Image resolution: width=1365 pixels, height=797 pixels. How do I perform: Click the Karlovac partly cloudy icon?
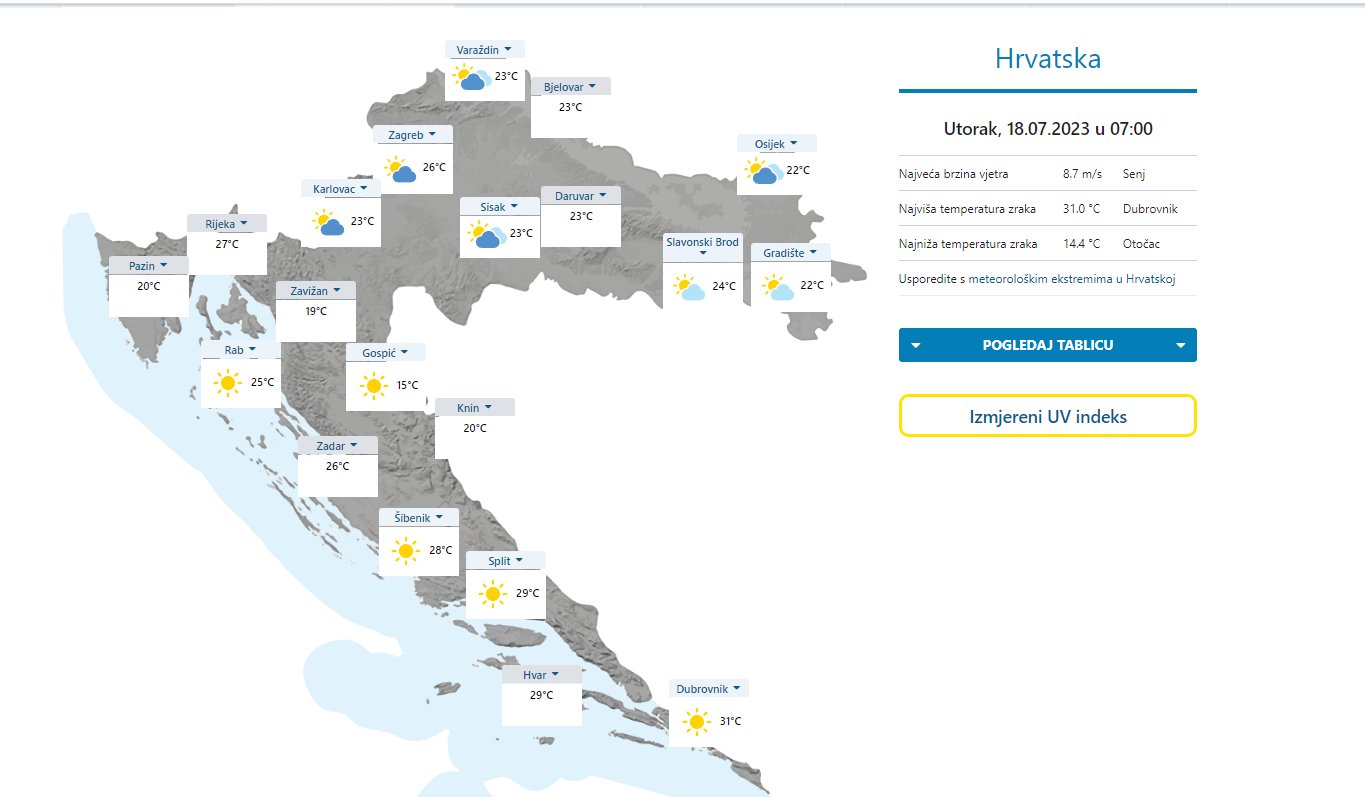[327, 222]
